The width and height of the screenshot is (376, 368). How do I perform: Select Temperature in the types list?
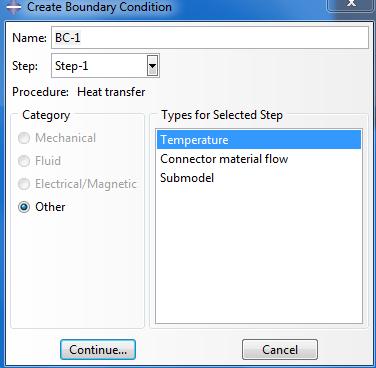coord(259,140)
